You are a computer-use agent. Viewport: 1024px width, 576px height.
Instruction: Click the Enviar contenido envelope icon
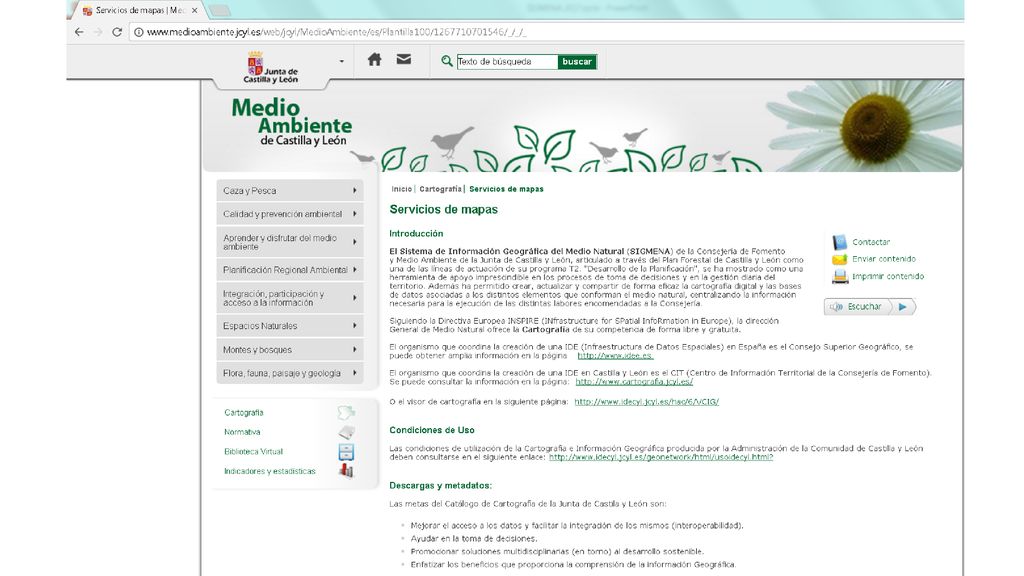[x=840, y=259]
